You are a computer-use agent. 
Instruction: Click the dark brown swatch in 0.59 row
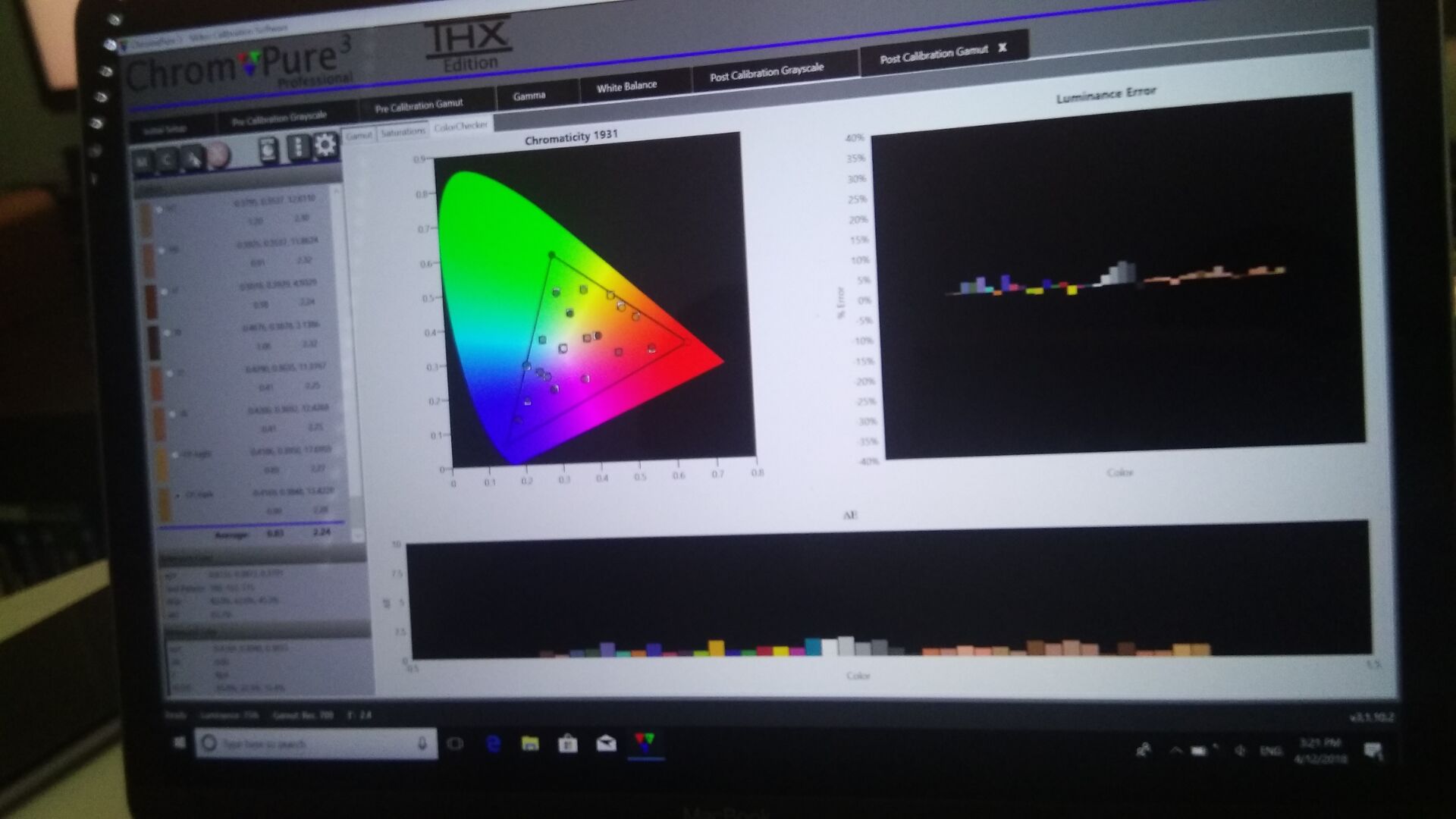pyautogui.click(x=151, y=301)
